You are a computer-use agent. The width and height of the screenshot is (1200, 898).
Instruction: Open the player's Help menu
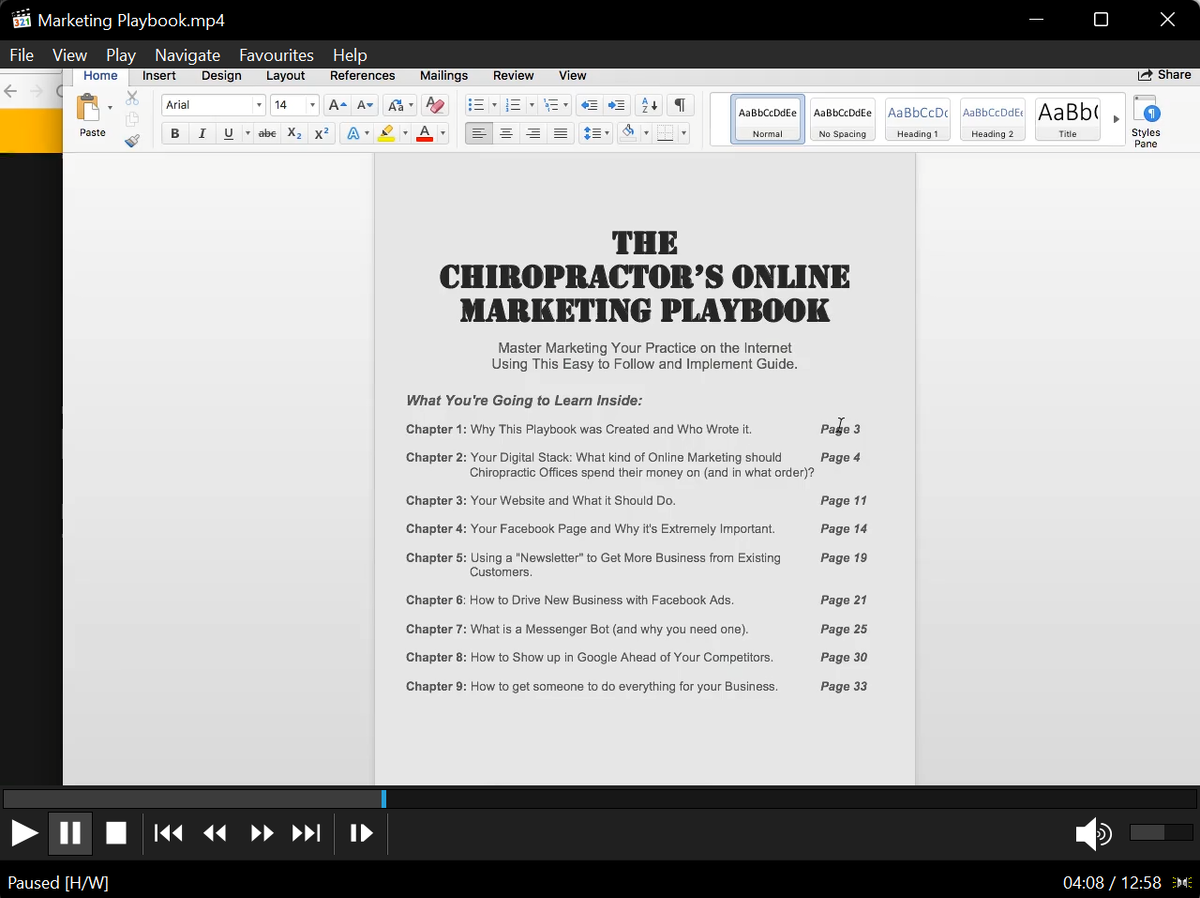350,55
